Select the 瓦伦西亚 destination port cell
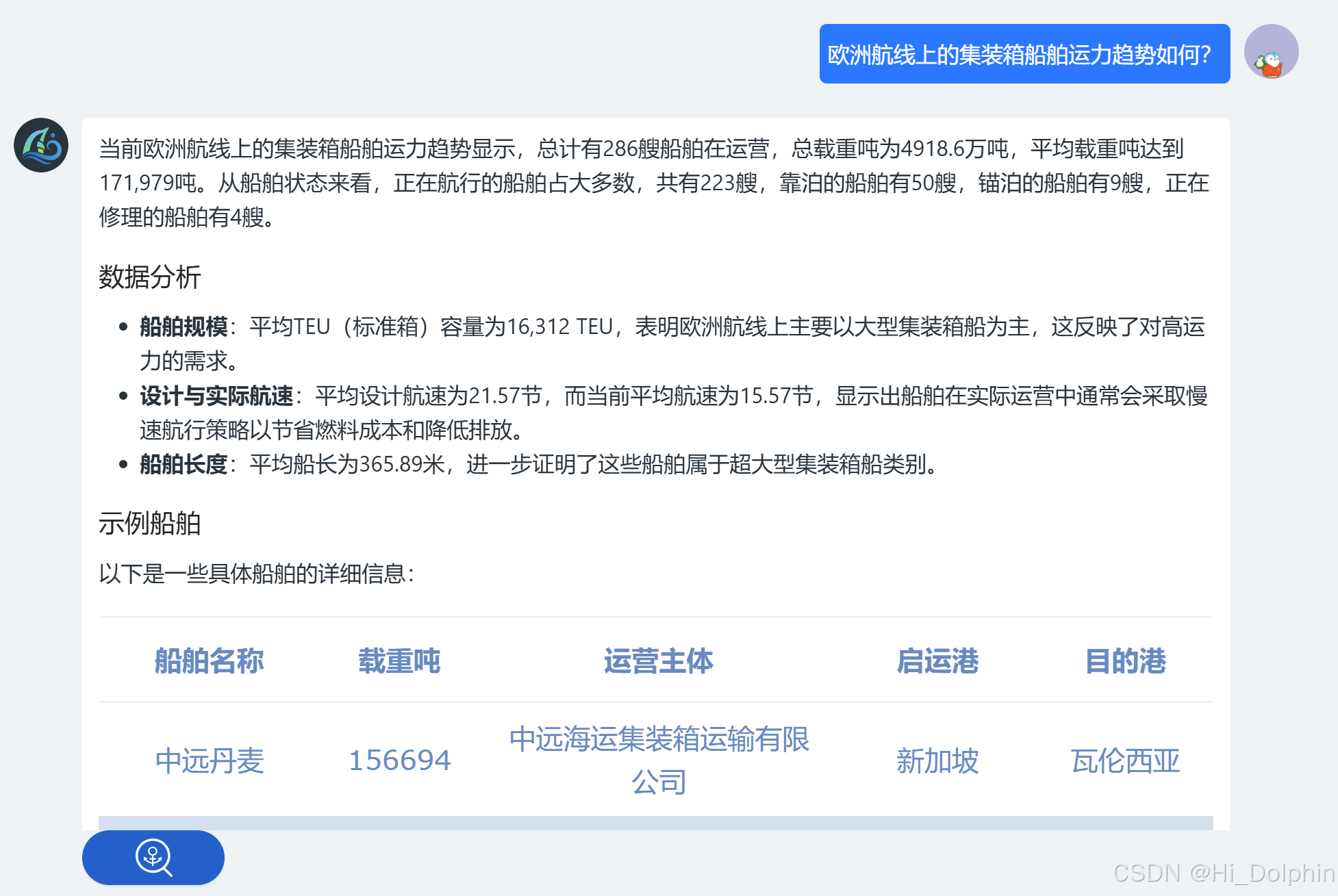The image size is (1338, 896). point(1125,760)
